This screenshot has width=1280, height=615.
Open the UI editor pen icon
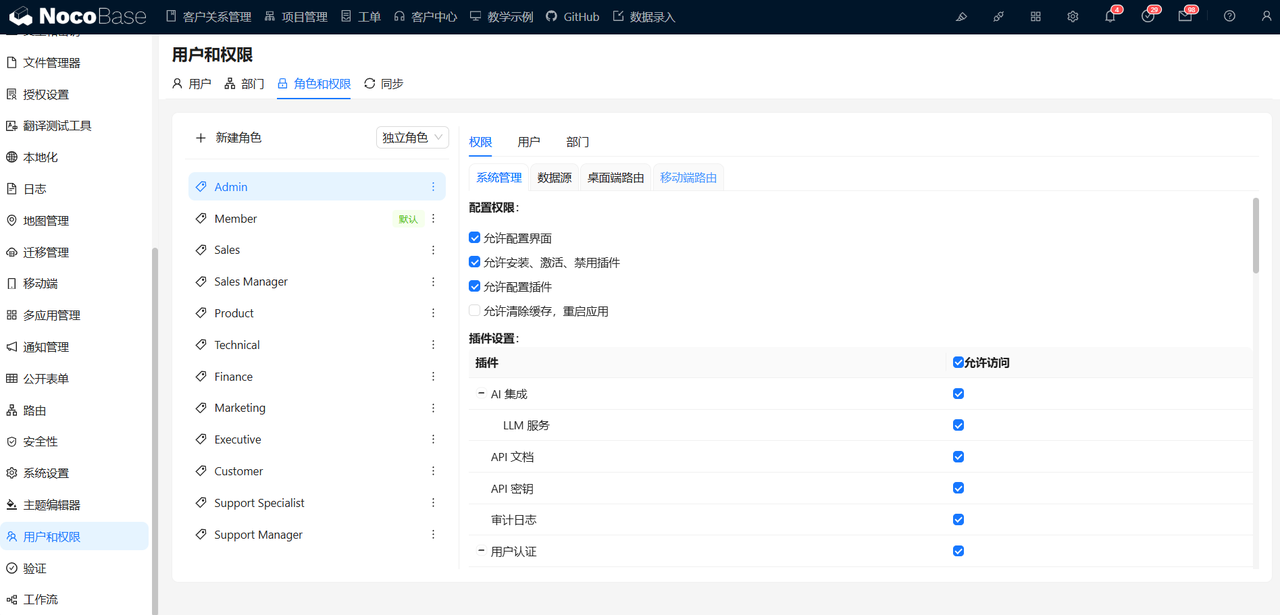coord(961,16)
